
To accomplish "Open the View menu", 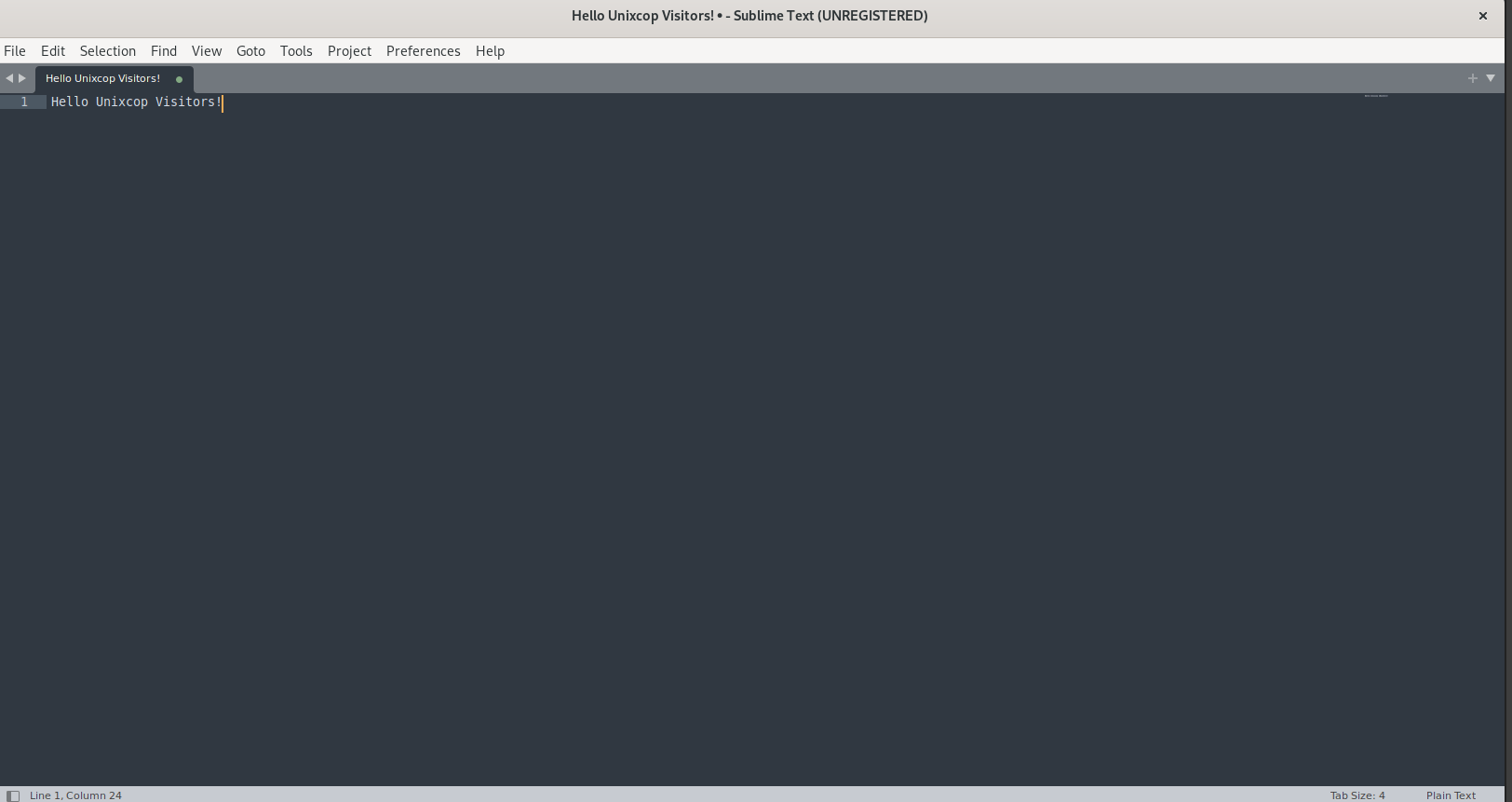I will [x=207, y=51].
